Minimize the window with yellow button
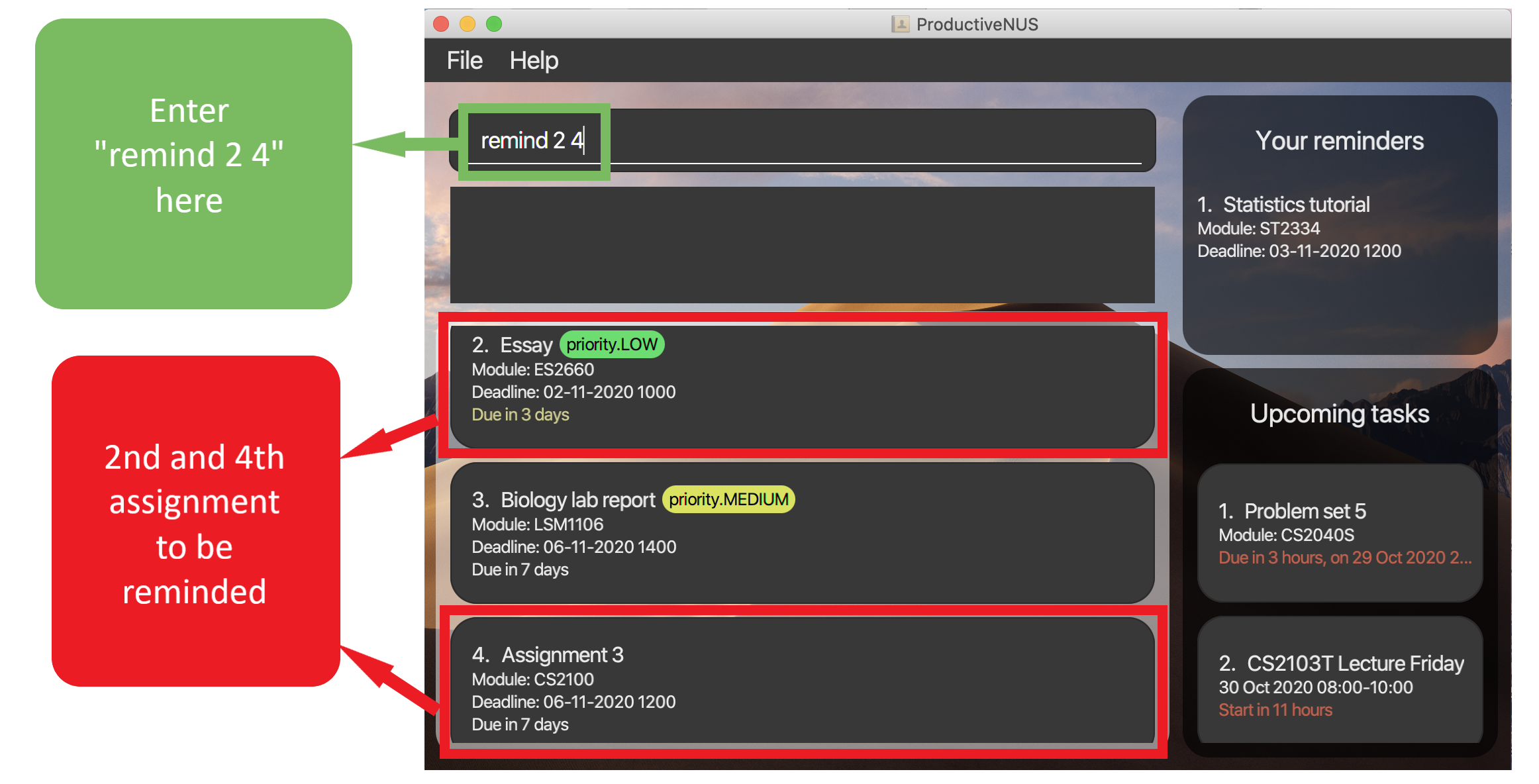The height and width of the screenshot is (784, 1539). pyautogui.click(x=468, y=24)
